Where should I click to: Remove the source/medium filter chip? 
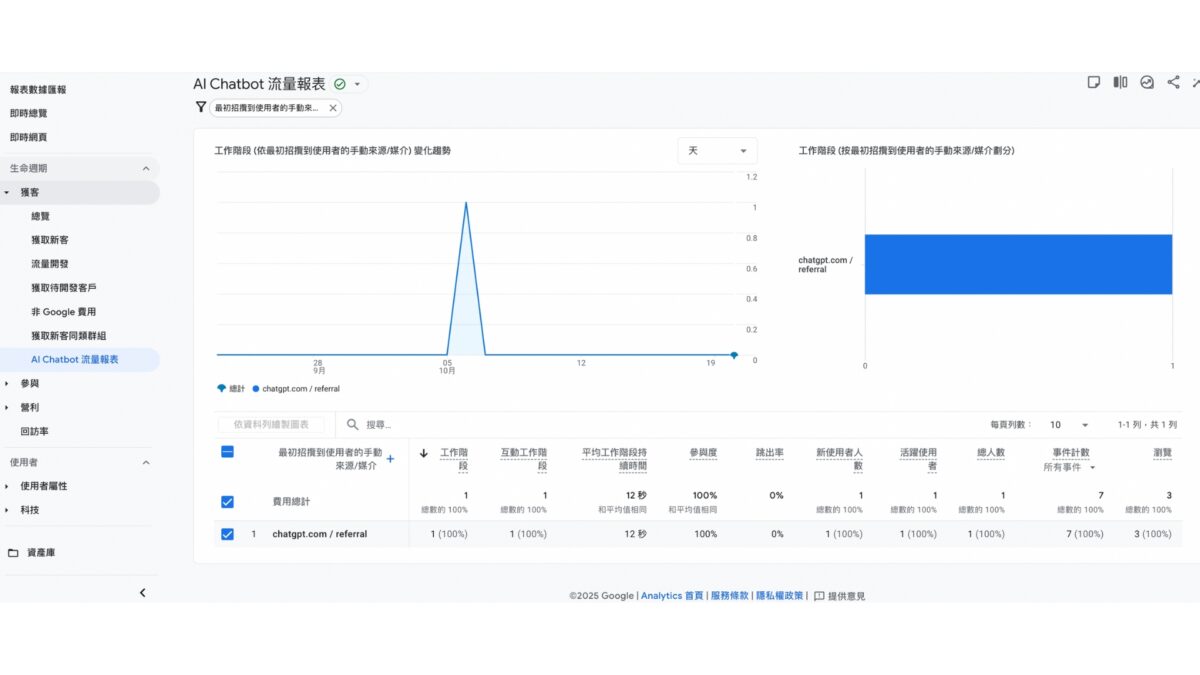tap(333, 108)
